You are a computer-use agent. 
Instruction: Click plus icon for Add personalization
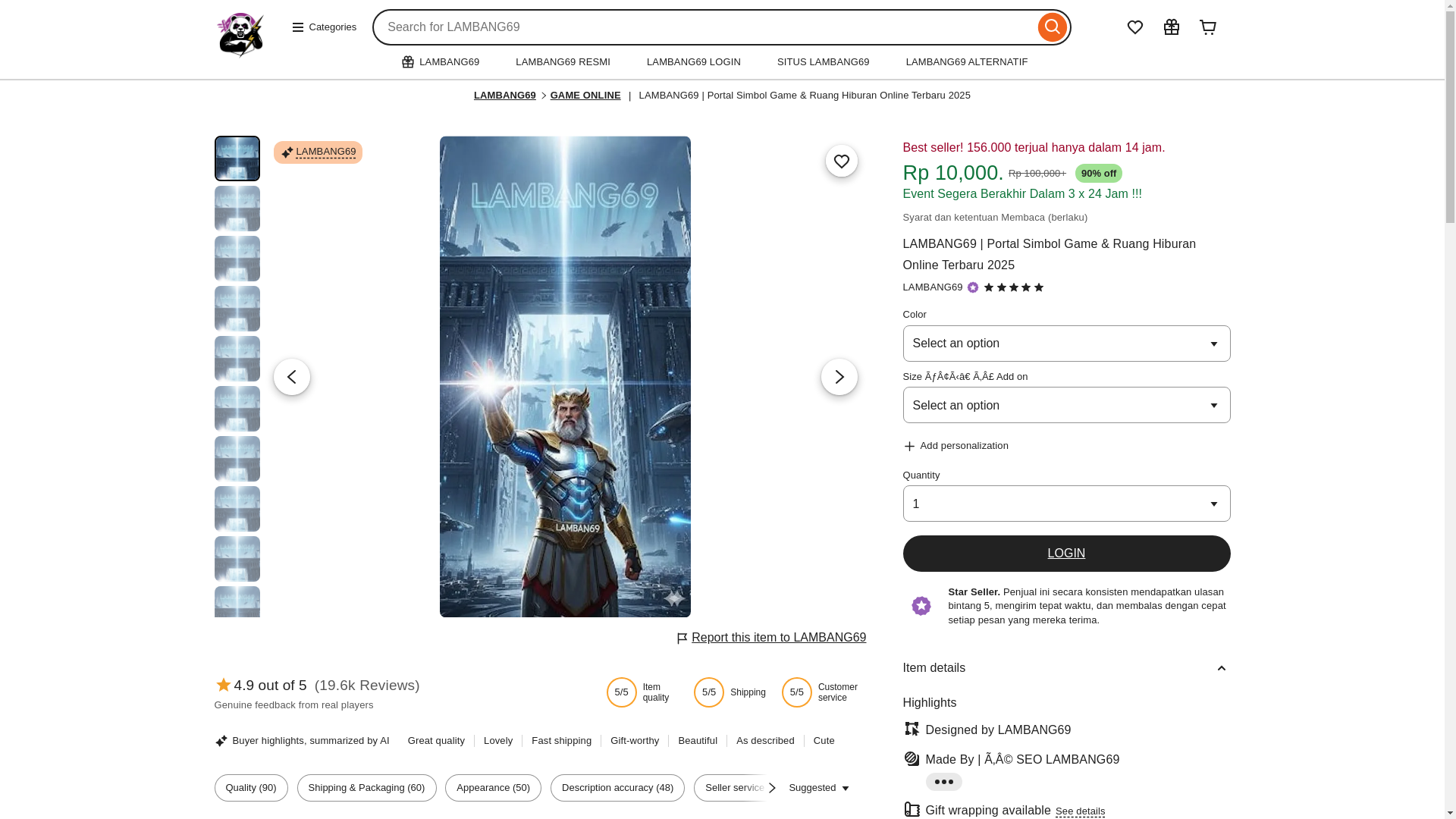pos(908,446)
